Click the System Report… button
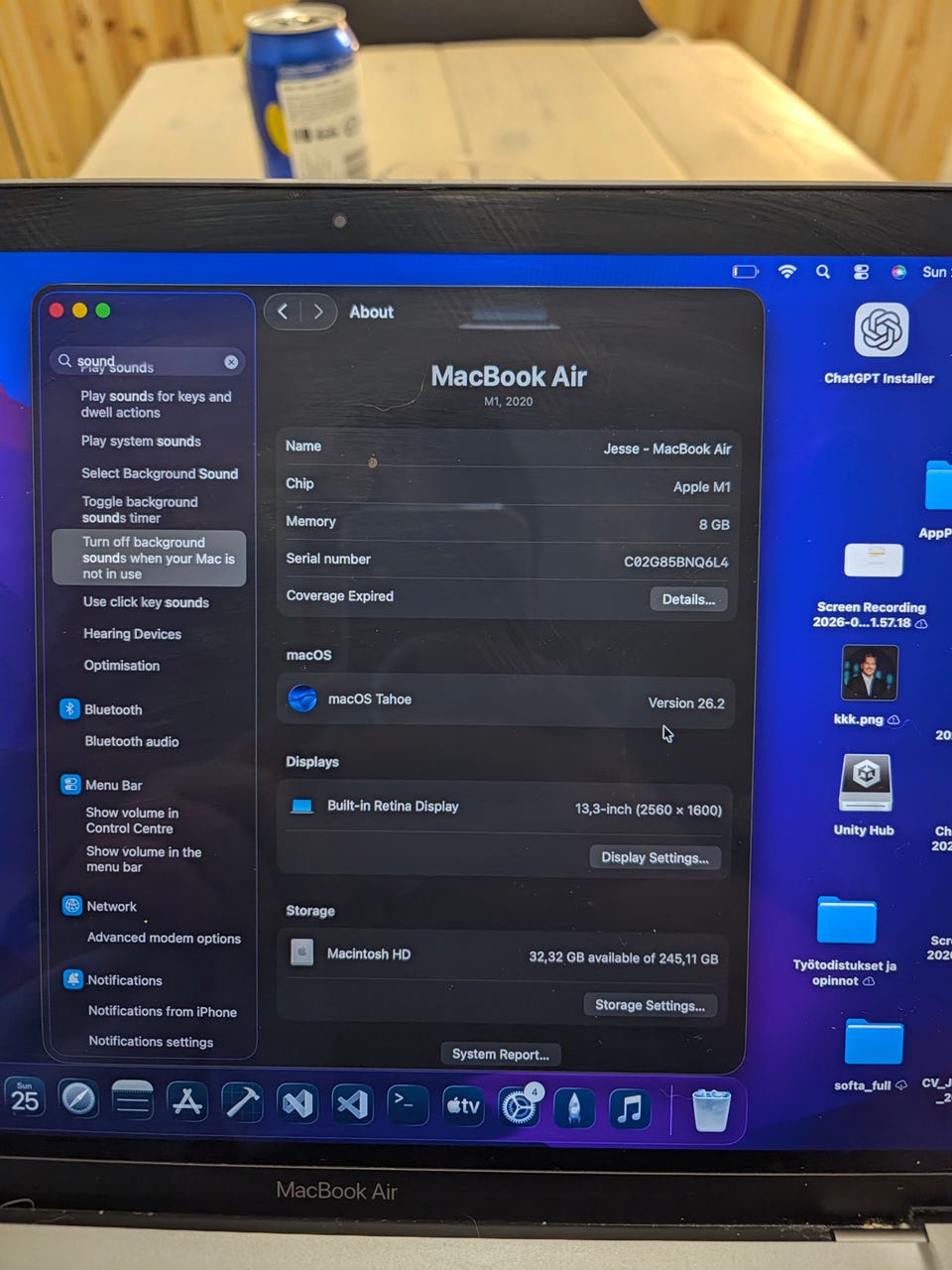 [x=501, y=1054]
